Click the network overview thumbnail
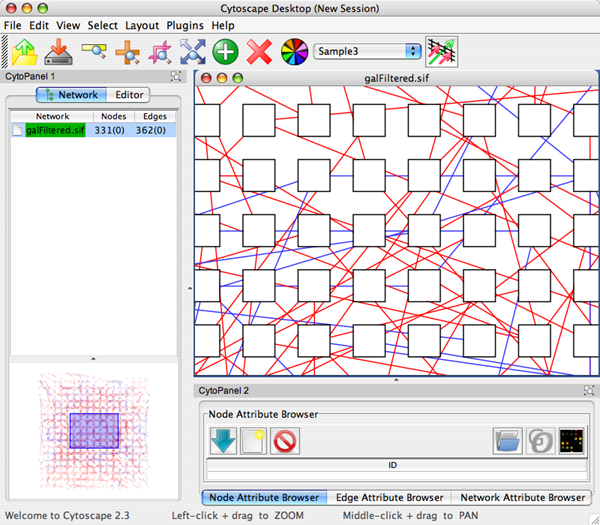Screen dimensions: 600x525 point(93,430)
